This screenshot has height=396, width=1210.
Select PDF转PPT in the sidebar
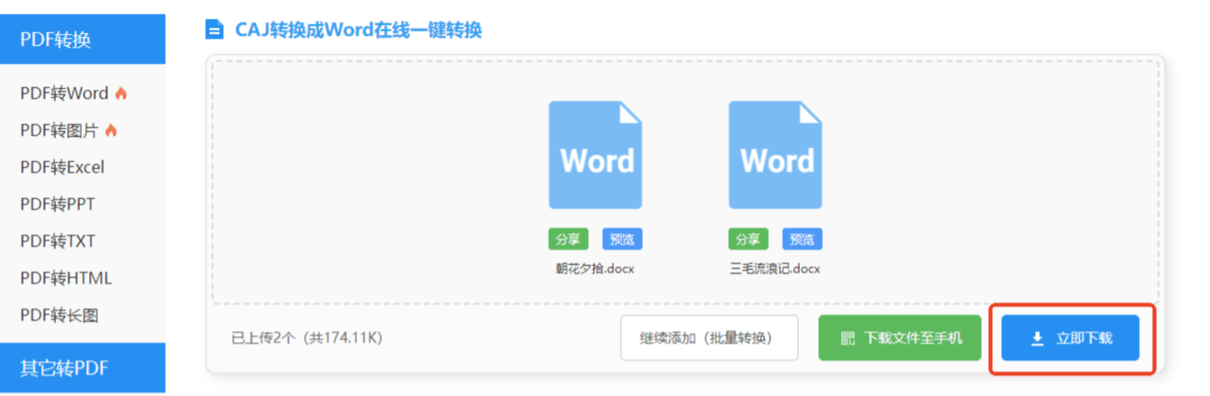tap(57, 204)
